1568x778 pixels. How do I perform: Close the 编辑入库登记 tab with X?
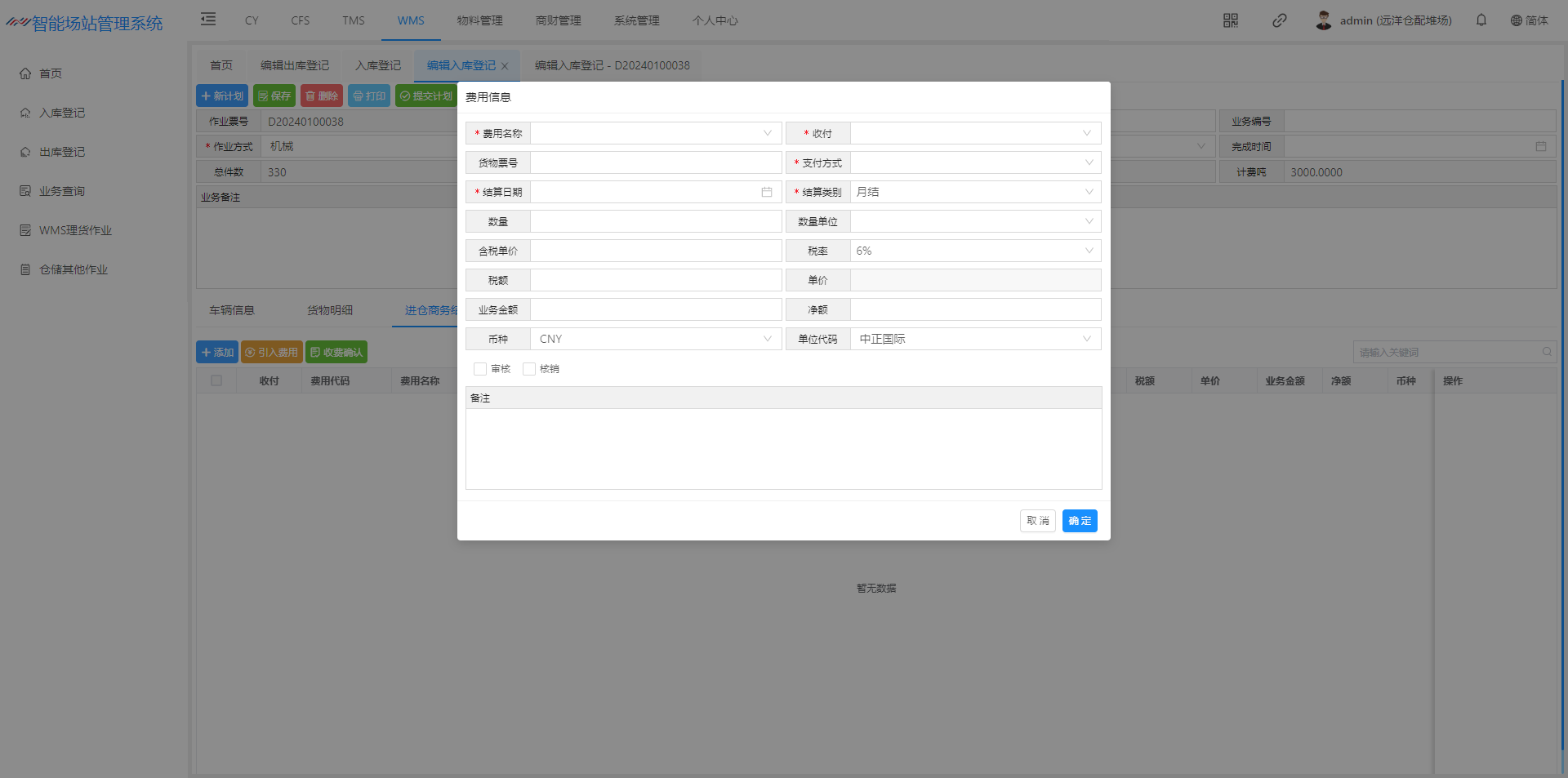pyautogui.click(x=505, y=66)
